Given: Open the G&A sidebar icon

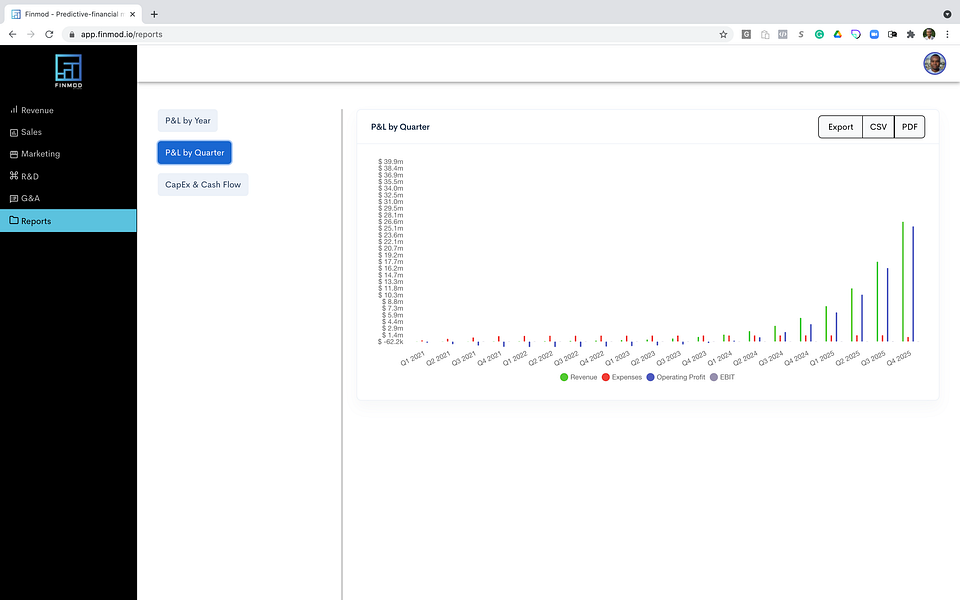Looking at the screenshot, I should [13, 198].
